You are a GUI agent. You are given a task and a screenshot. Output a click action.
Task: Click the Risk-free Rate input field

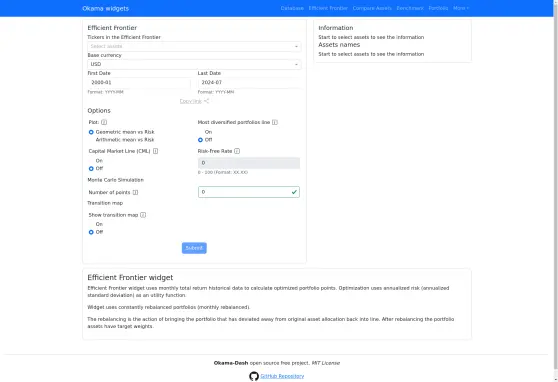coord(249,163)
